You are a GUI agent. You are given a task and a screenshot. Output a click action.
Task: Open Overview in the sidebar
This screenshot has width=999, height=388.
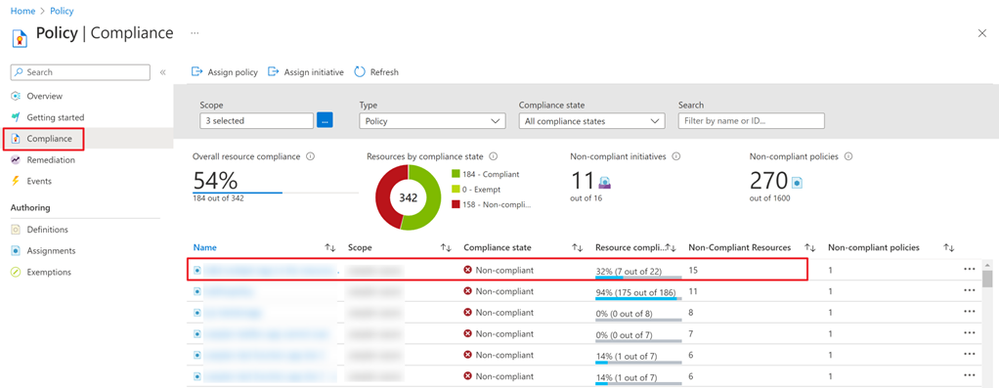pyautogui.click(x=45, y=96)
